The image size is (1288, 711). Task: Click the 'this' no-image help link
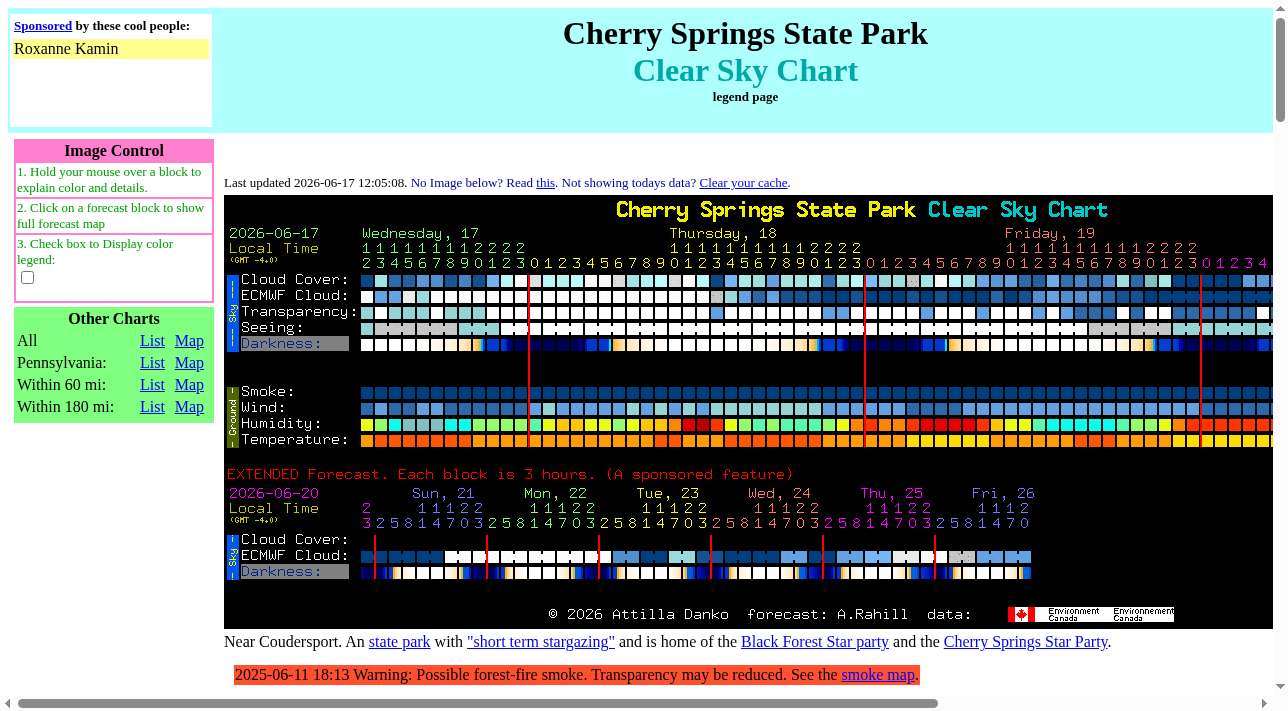click(545, 183)
